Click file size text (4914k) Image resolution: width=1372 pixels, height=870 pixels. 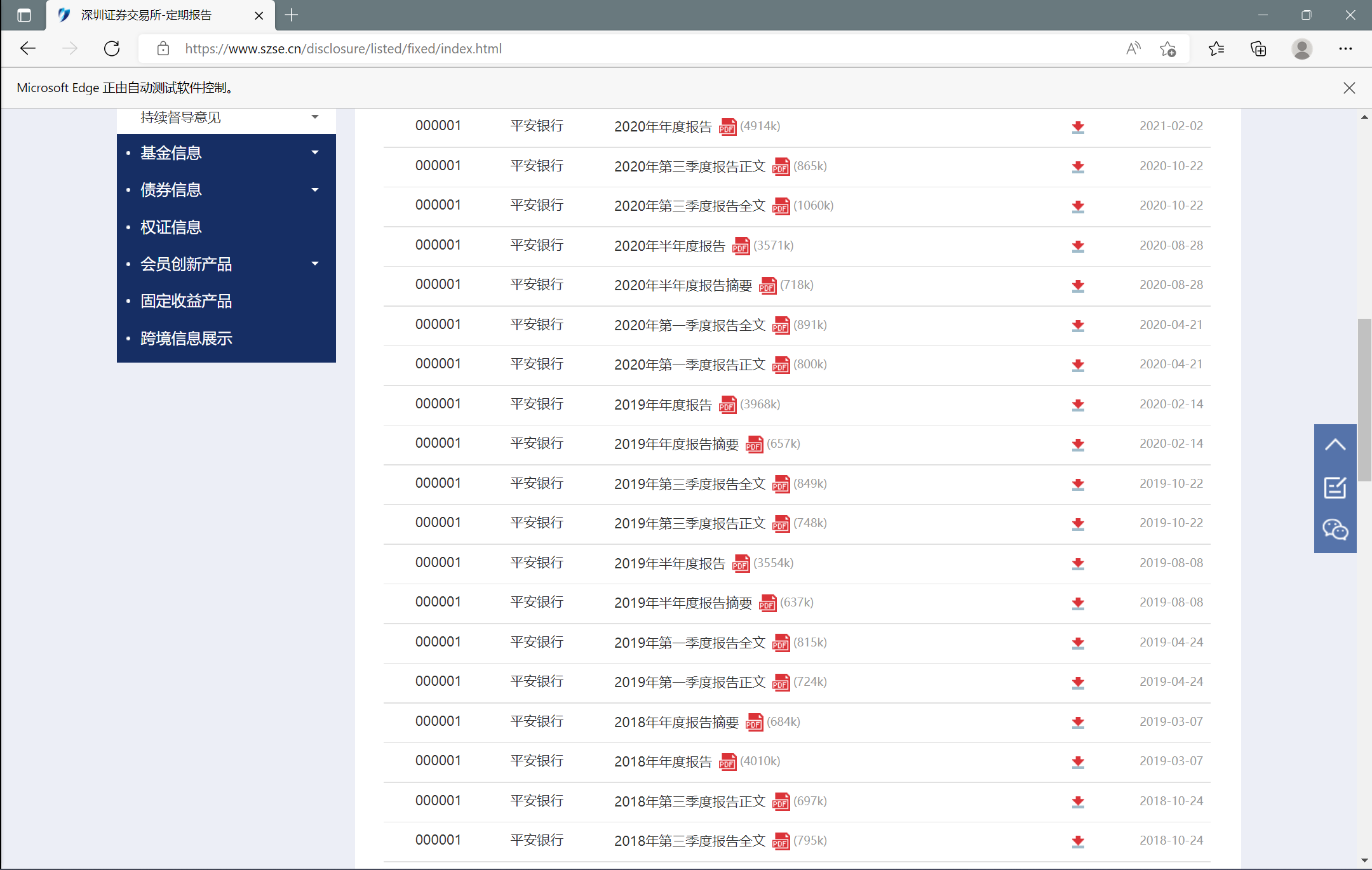tap(760, 126)
